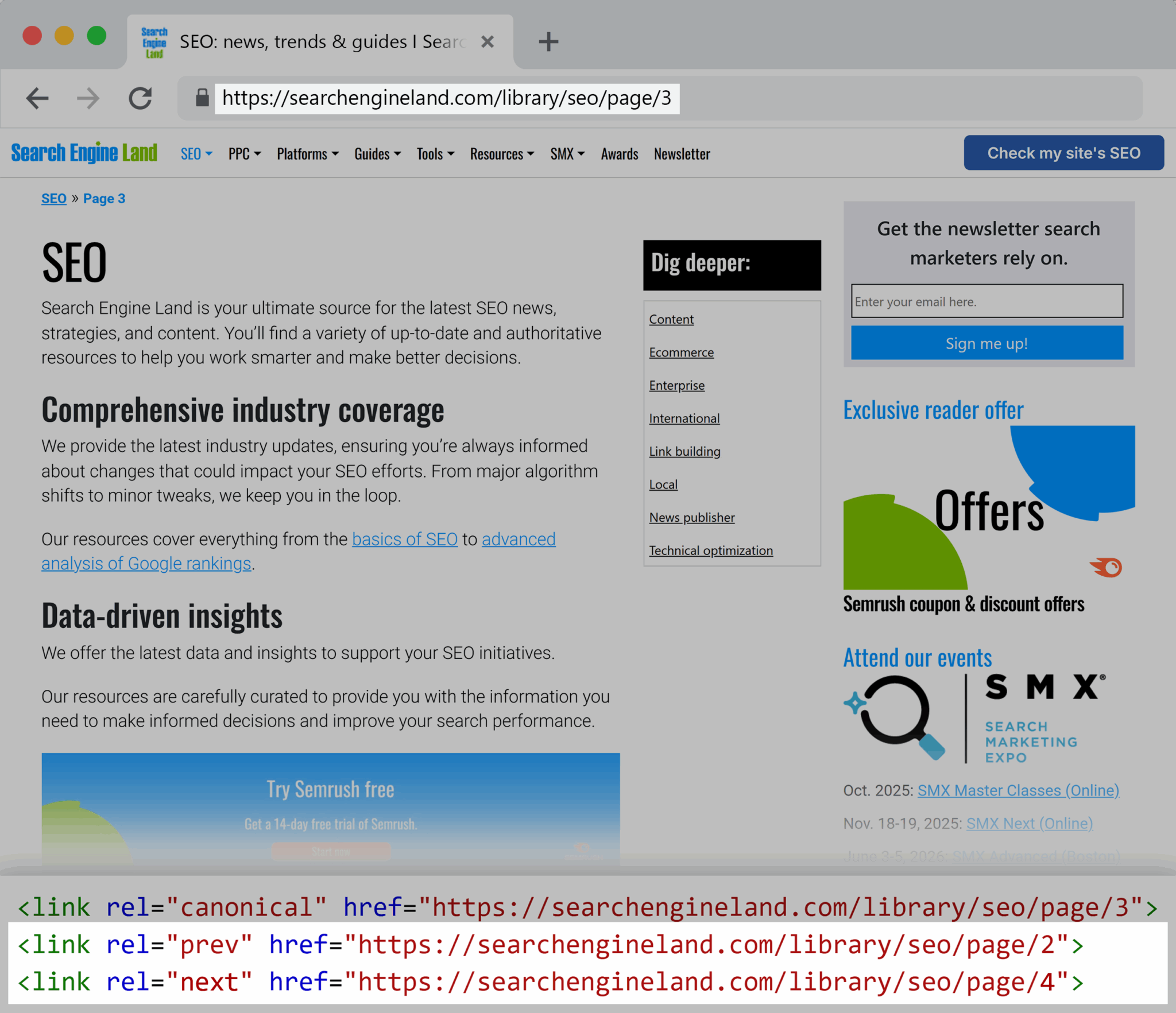Reload the page with the refresh icon

[x=140, y=98]
